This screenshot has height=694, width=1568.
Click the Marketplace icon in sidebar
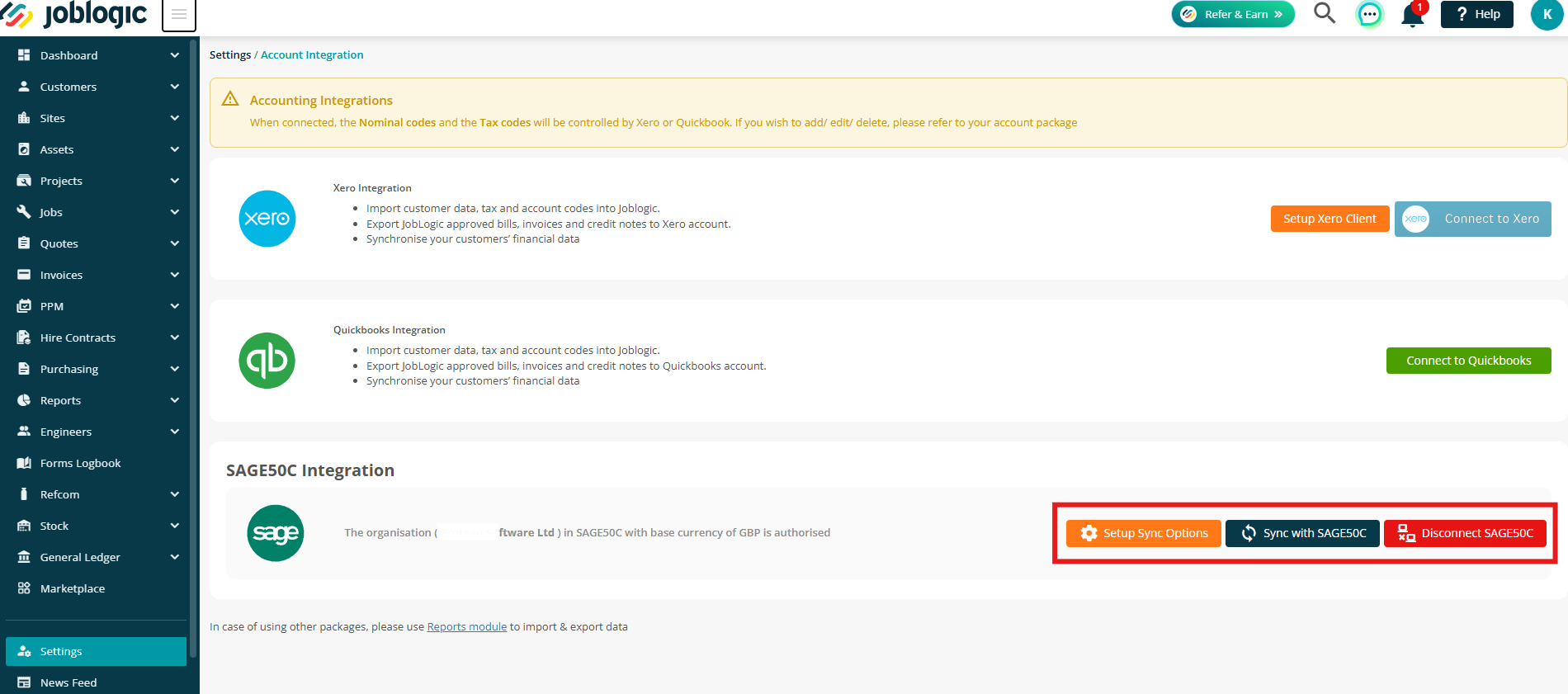24,588
